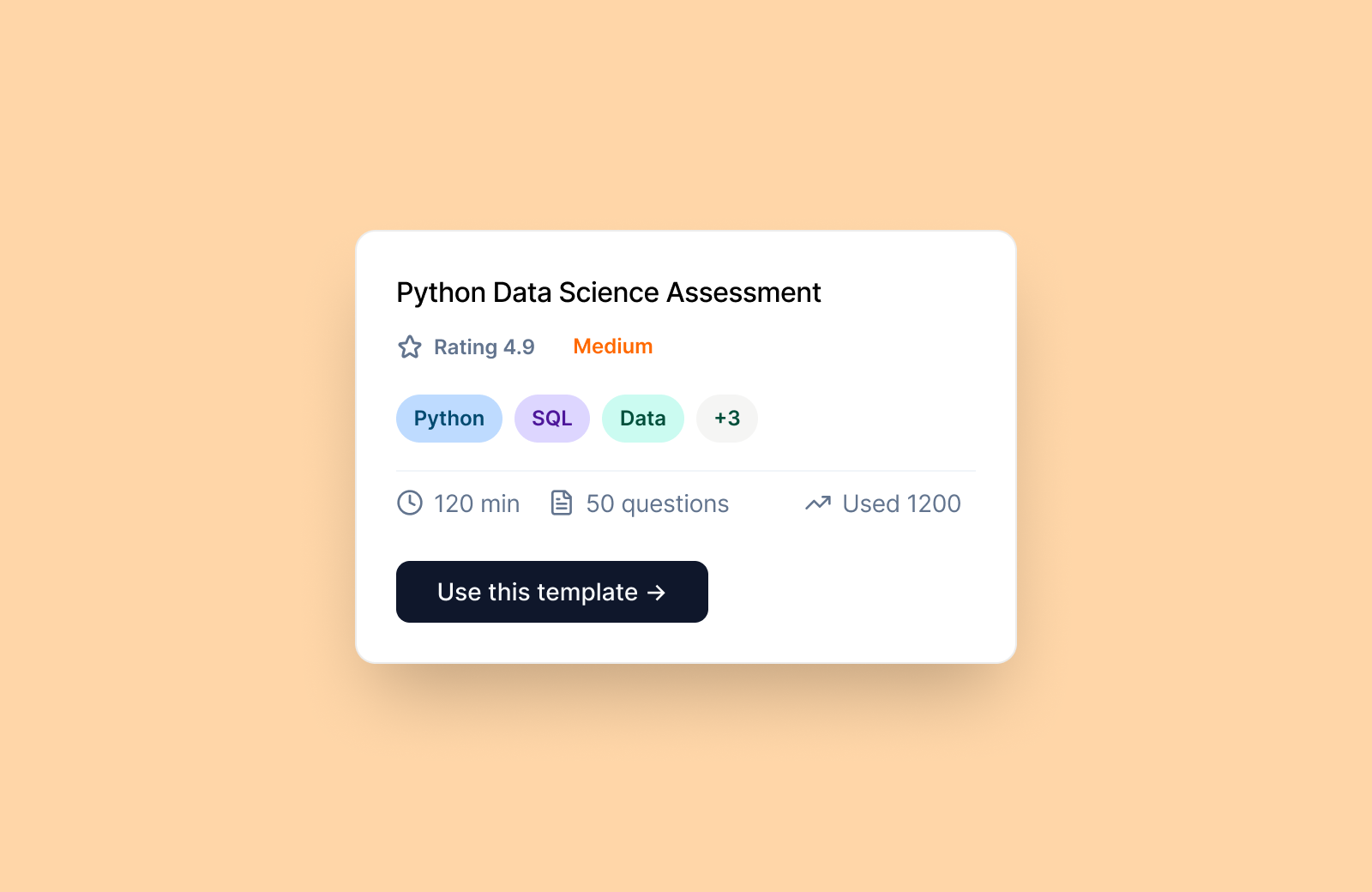Click the 120 min duration text
The width and height of the screenshot is (1372, 892).
tap(477, 503)
